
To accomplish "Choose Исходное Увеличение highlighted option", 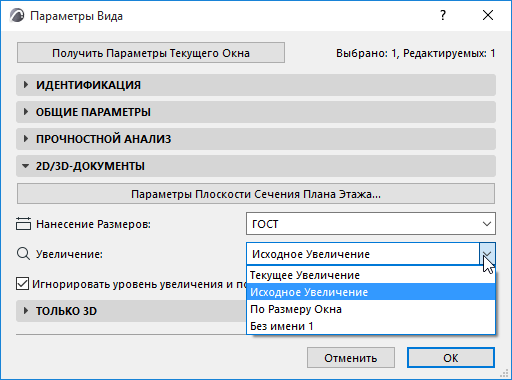I will (371, 292).
